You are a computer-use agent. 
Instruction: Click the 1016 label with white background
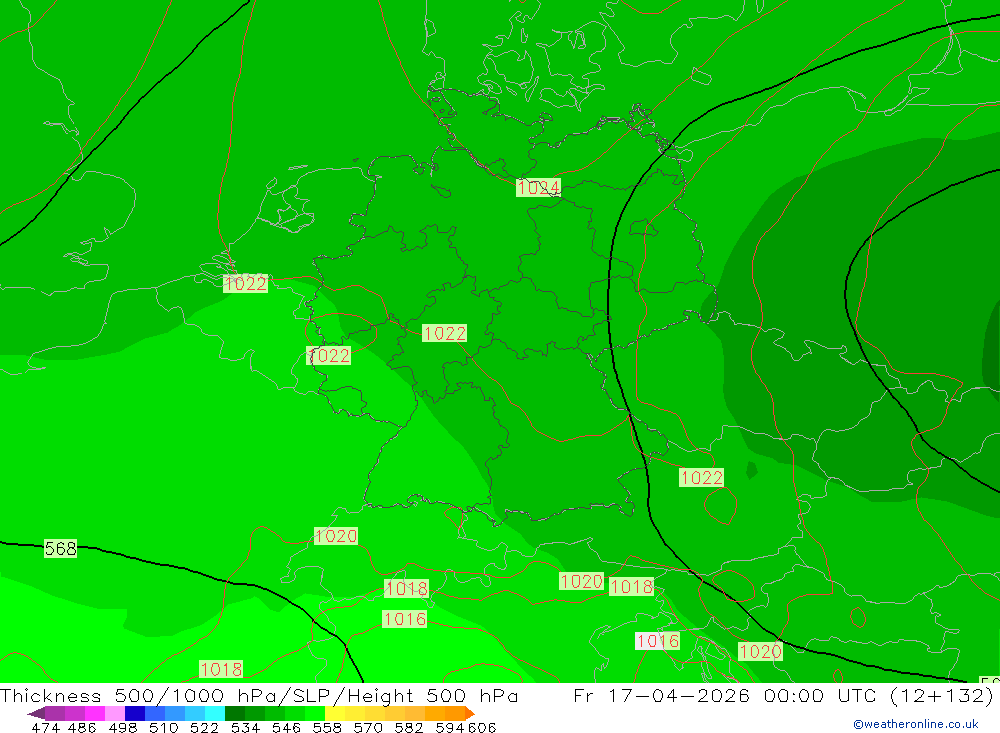pos(657,641)
